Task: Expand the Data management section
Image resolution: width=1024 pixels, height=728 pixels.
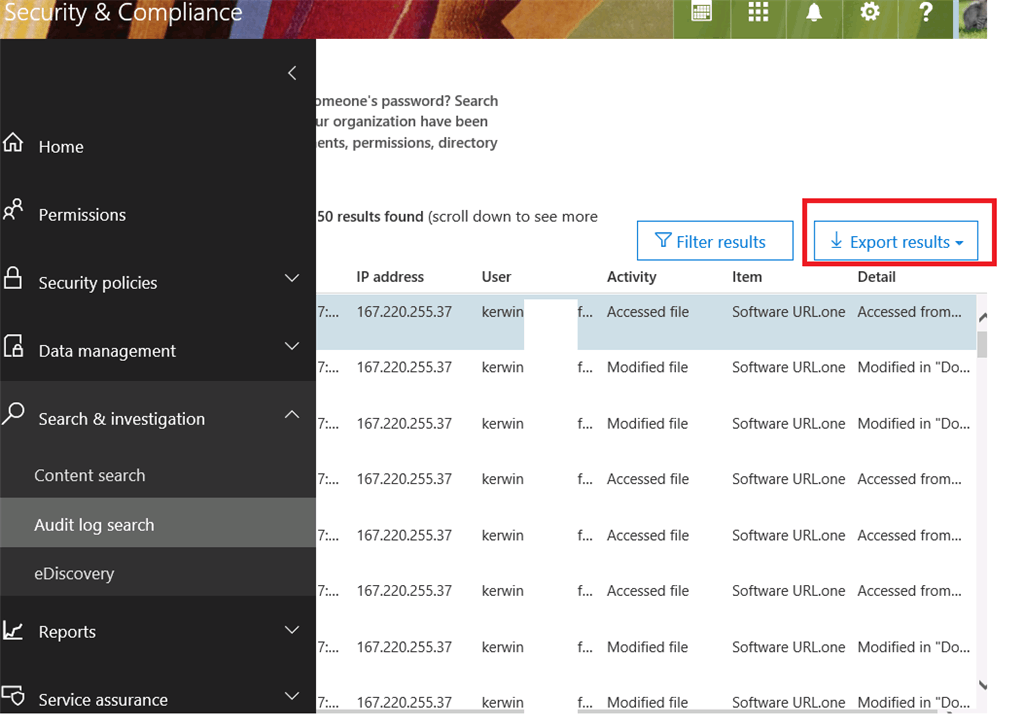Action: (292, 346)
